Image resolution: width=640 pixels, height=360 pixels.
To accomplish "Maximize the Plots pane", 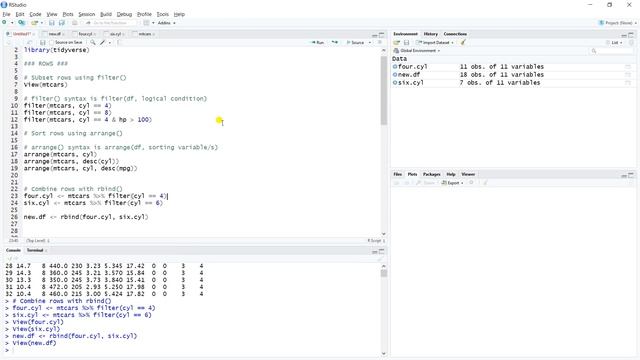I will point(631,175).
